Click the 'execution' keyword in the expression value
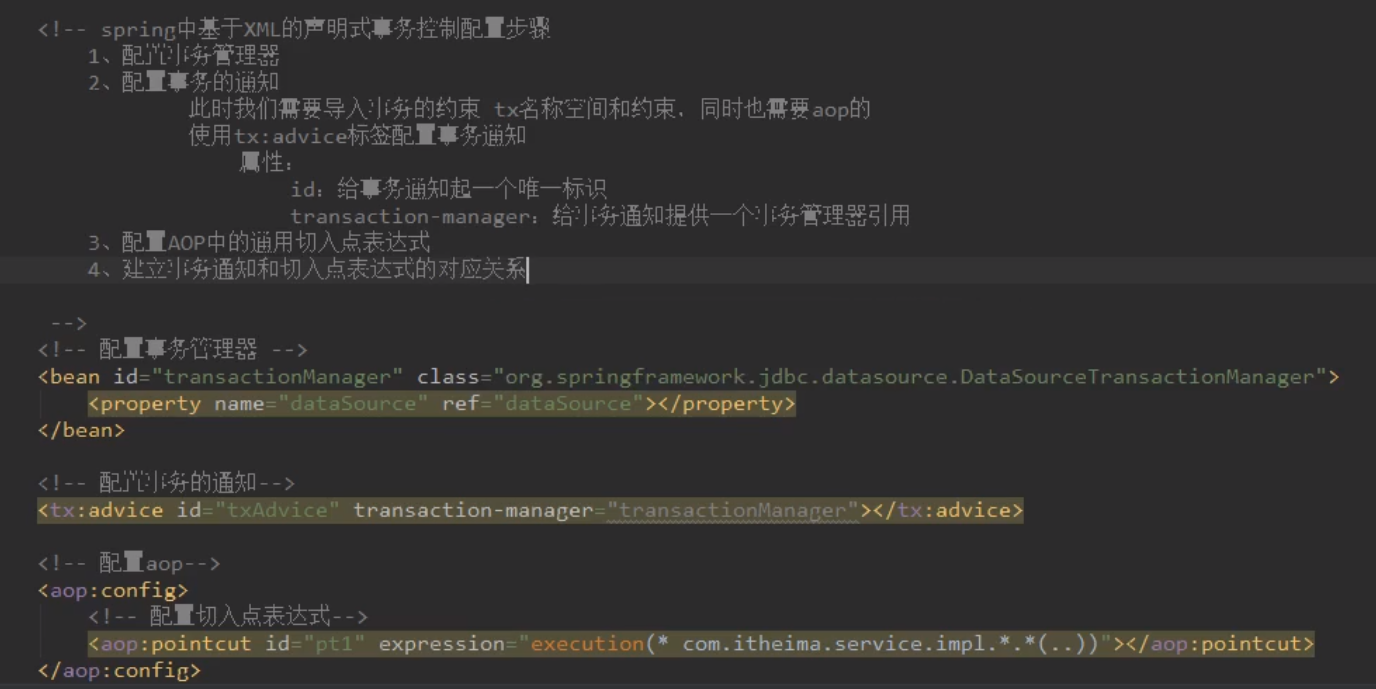This screenshot has height=689, width=1376. click(x=588, y=643)
